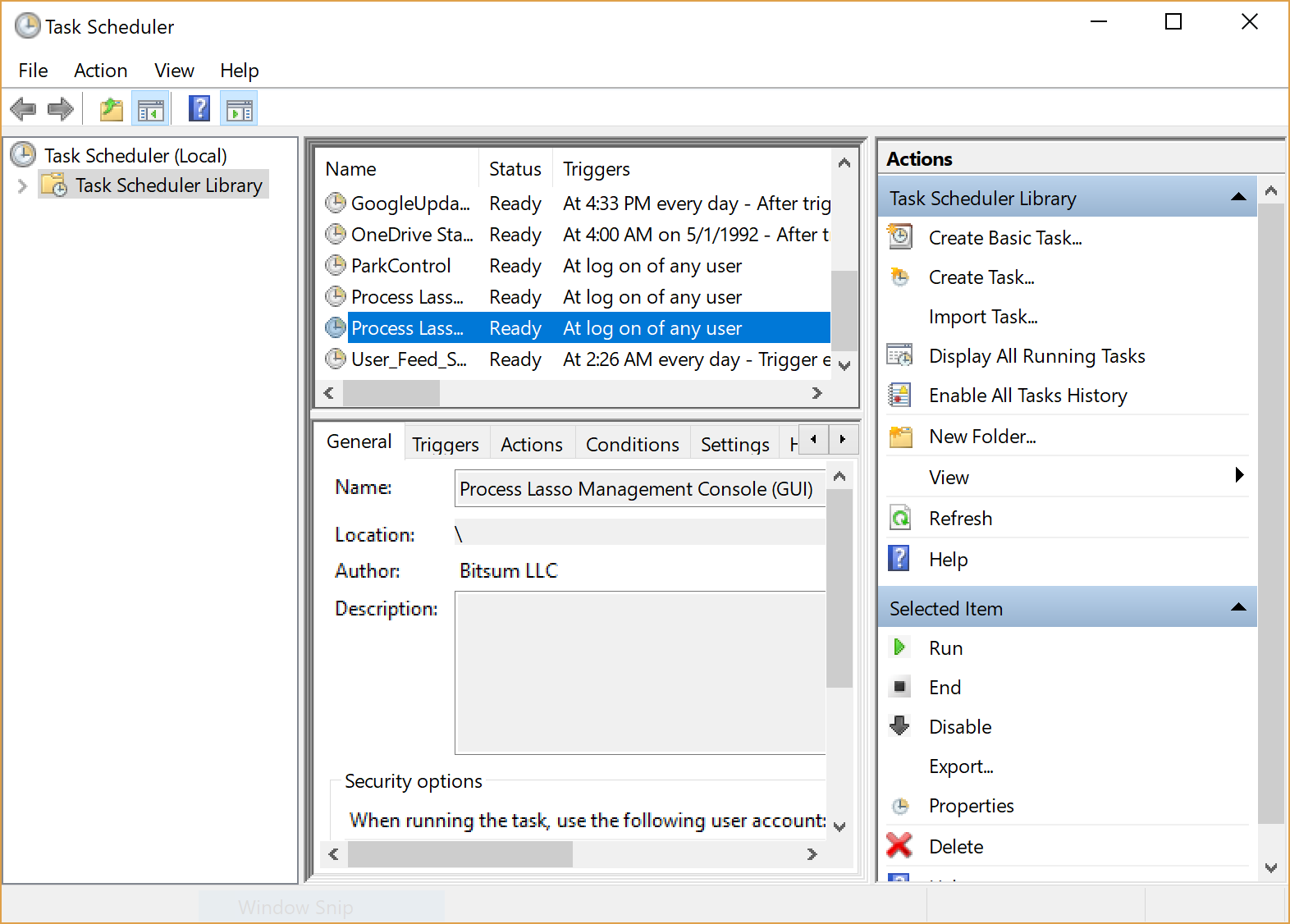
Task: Click the task list horizontal scrollbar thumb
Action: coord(391,393)
